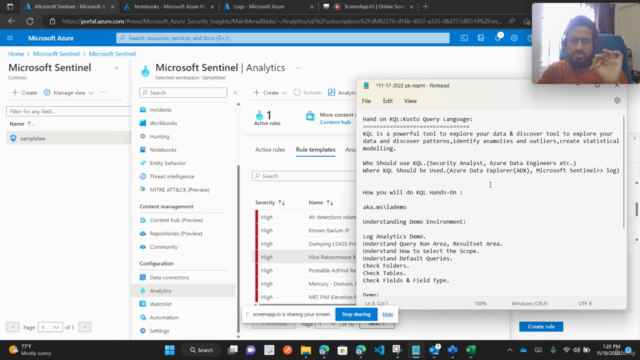Open Azure portal settings gear
The height and width of the screenshot is (360, 640).
[514, 38]
